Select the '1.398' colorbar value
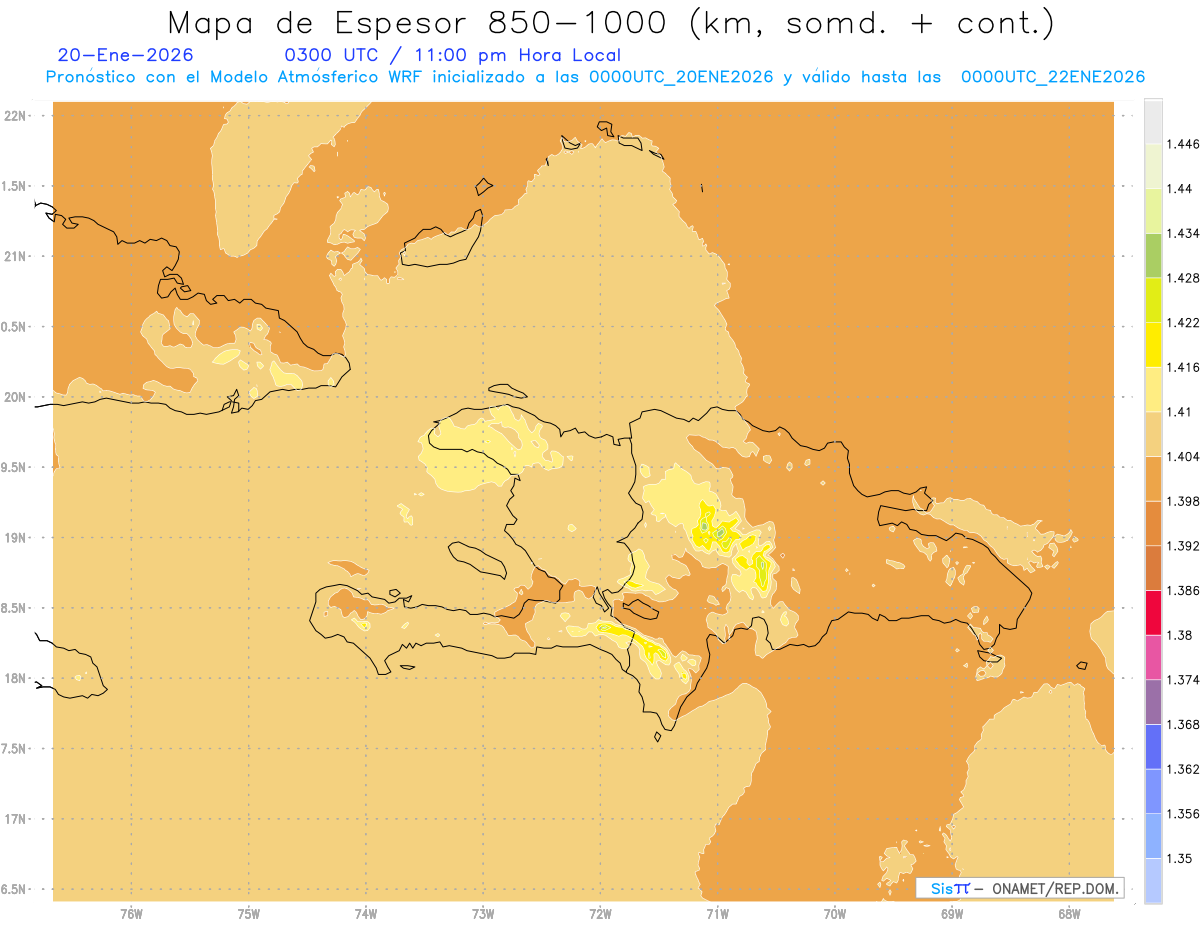This screenshot has height=927, width=1200. 1183,502
